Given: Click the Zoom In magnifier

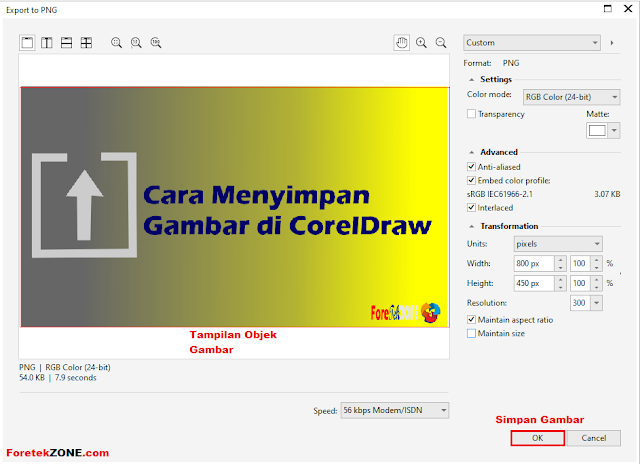Looking at the screenshot, I should point(421,43).
